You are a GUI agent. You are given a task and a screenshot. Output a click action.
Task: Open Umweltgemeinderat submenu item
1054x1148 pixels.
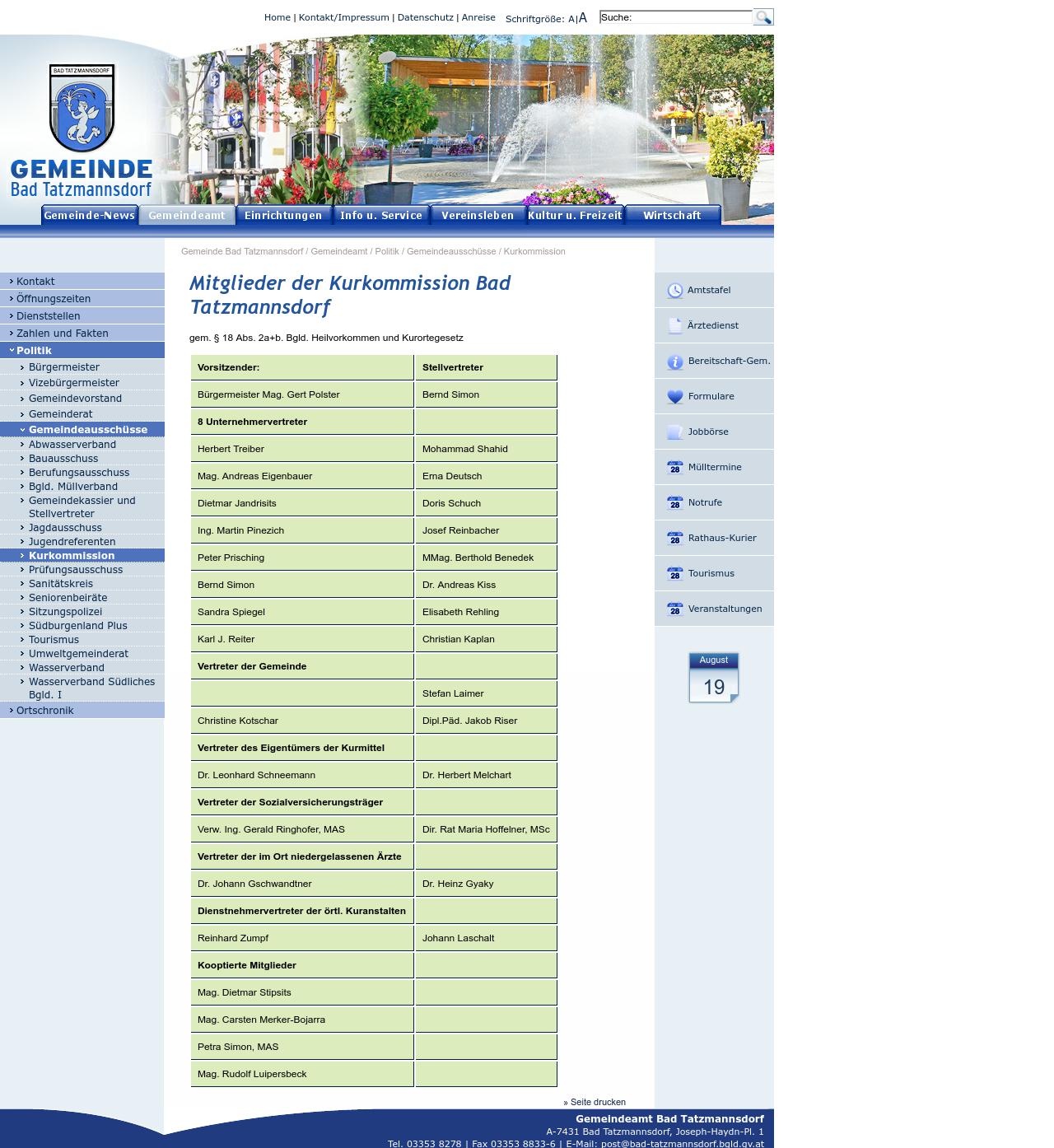[82, 654]
